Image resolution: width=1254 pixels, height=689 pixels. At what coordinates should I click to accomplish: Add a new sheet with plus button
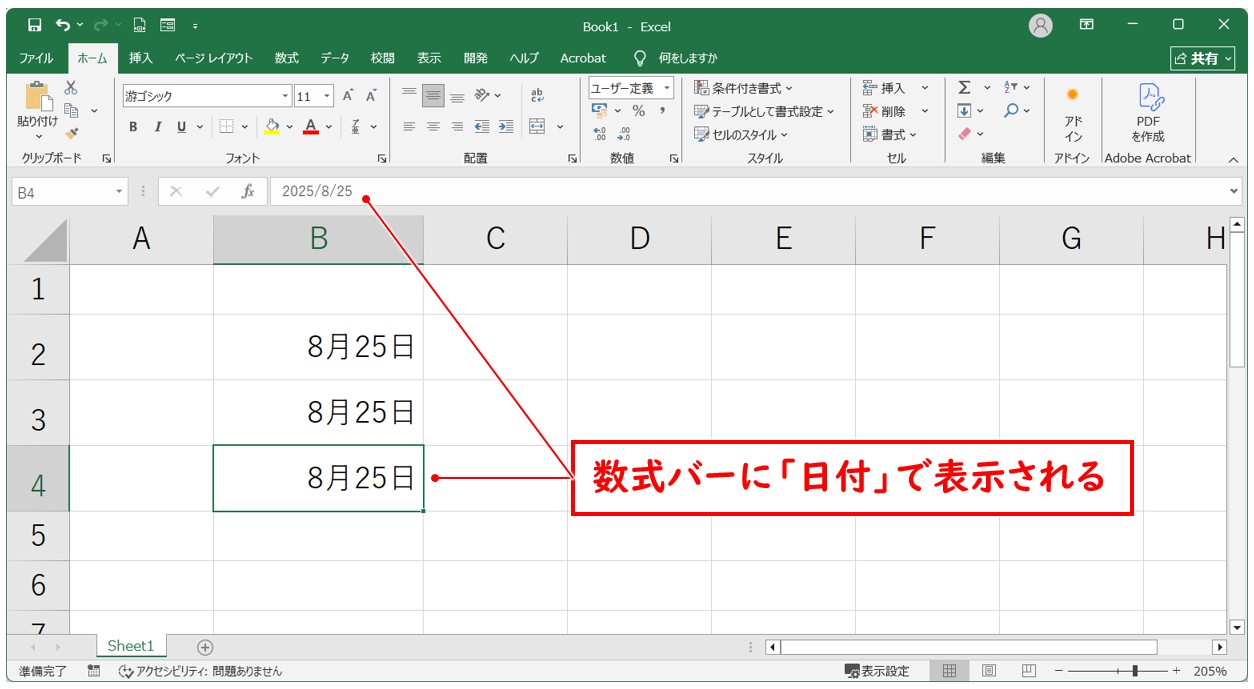[205, 647]
